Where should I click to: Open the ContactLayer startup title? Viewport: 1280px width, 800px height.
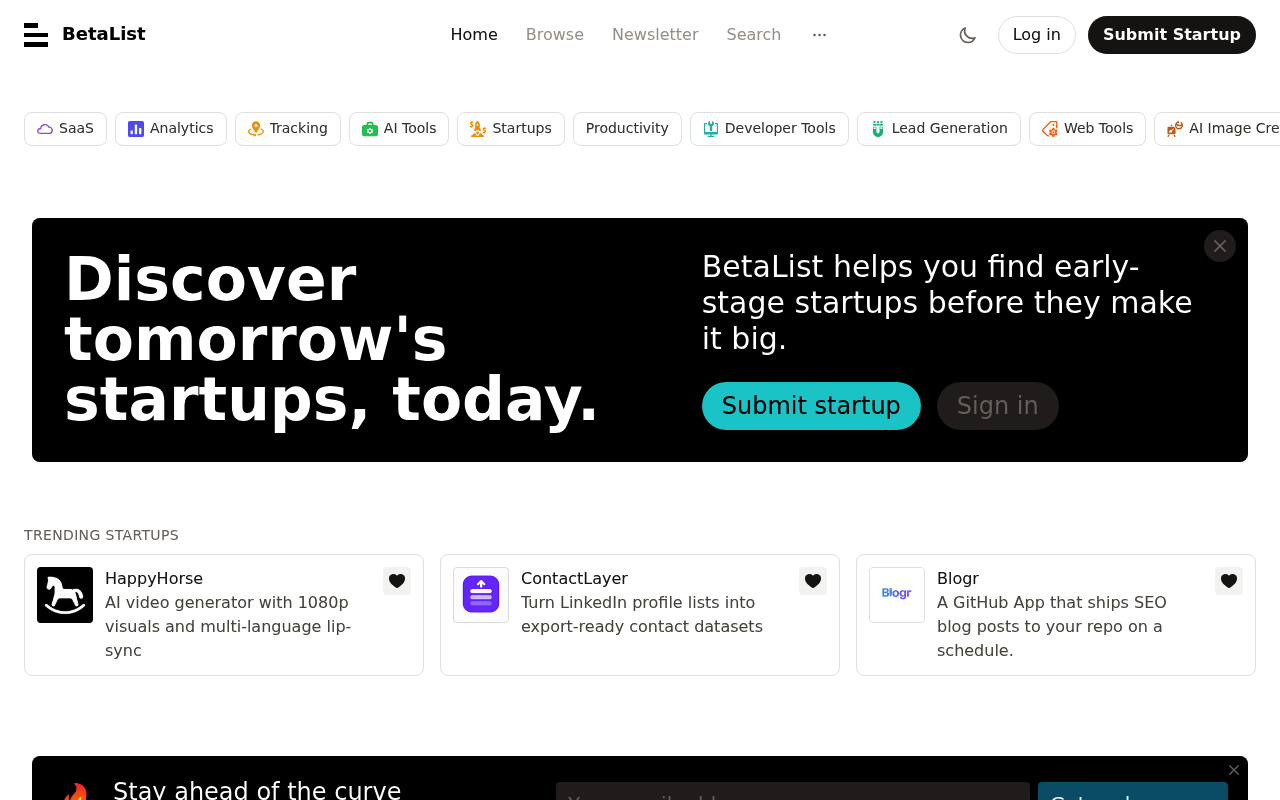tap(574, 579)
